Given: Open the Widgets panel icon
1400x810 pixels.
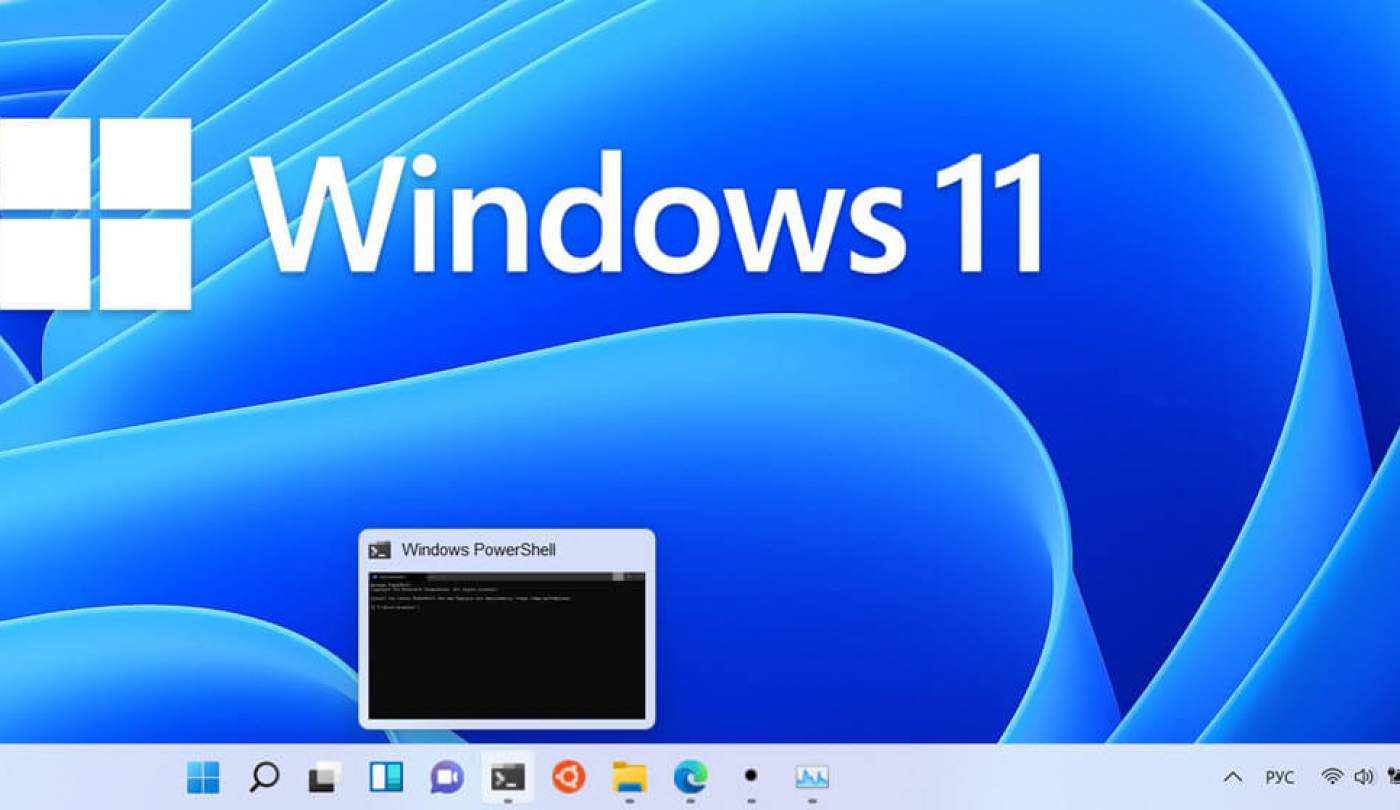Looking at the screenshot, I should 386,777.
